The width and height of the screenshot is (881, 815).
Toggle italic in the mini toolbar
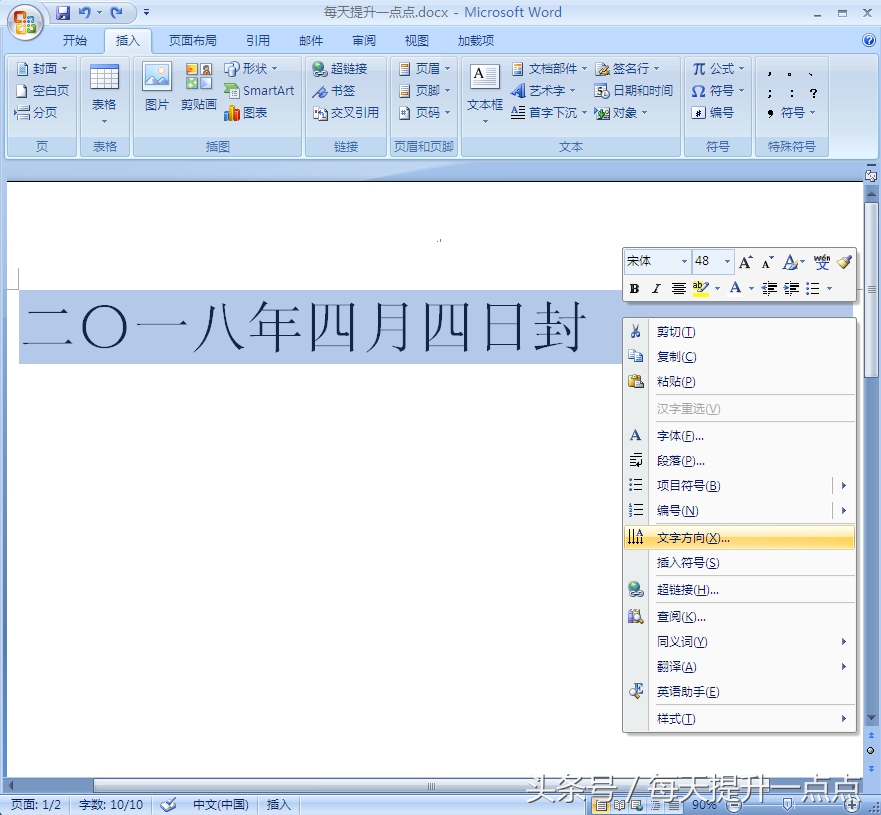pyautogui.click(x=656, y=289)
